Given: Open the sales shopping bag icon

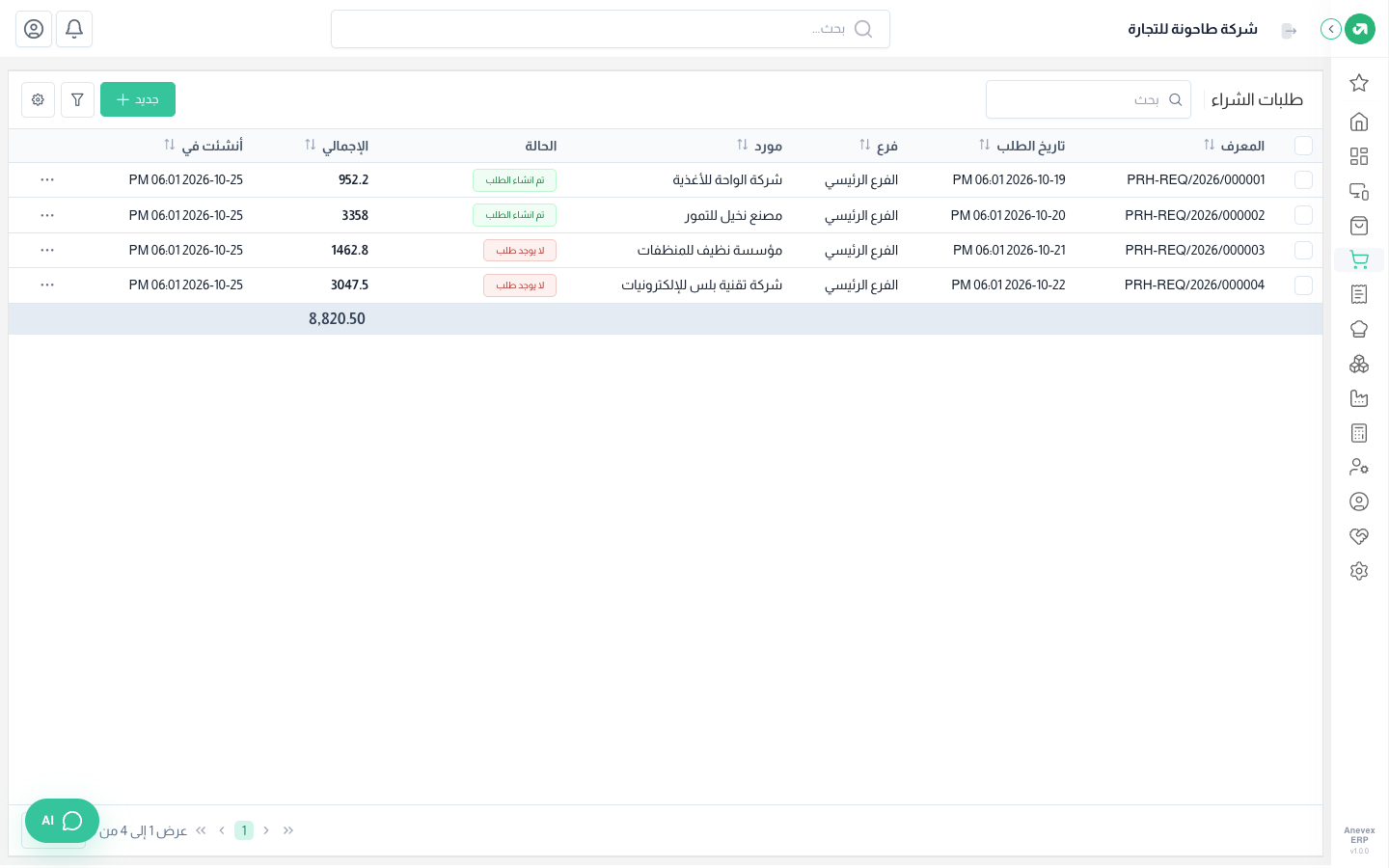Looking at the screenshot, I should (x=1359, y=226).
